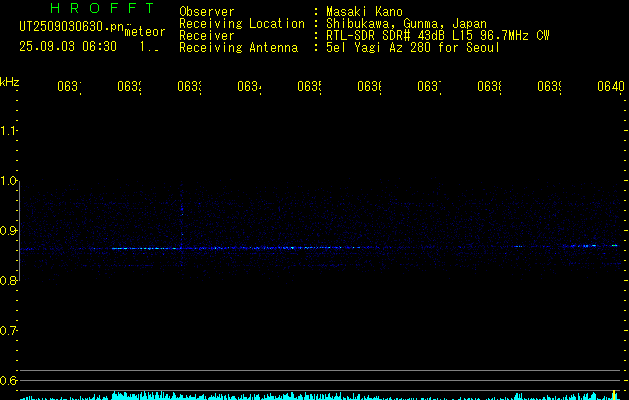Screen dimensions: 629x400
Task: Click the 0634 time marker
Action: click(x=249, y=86)
